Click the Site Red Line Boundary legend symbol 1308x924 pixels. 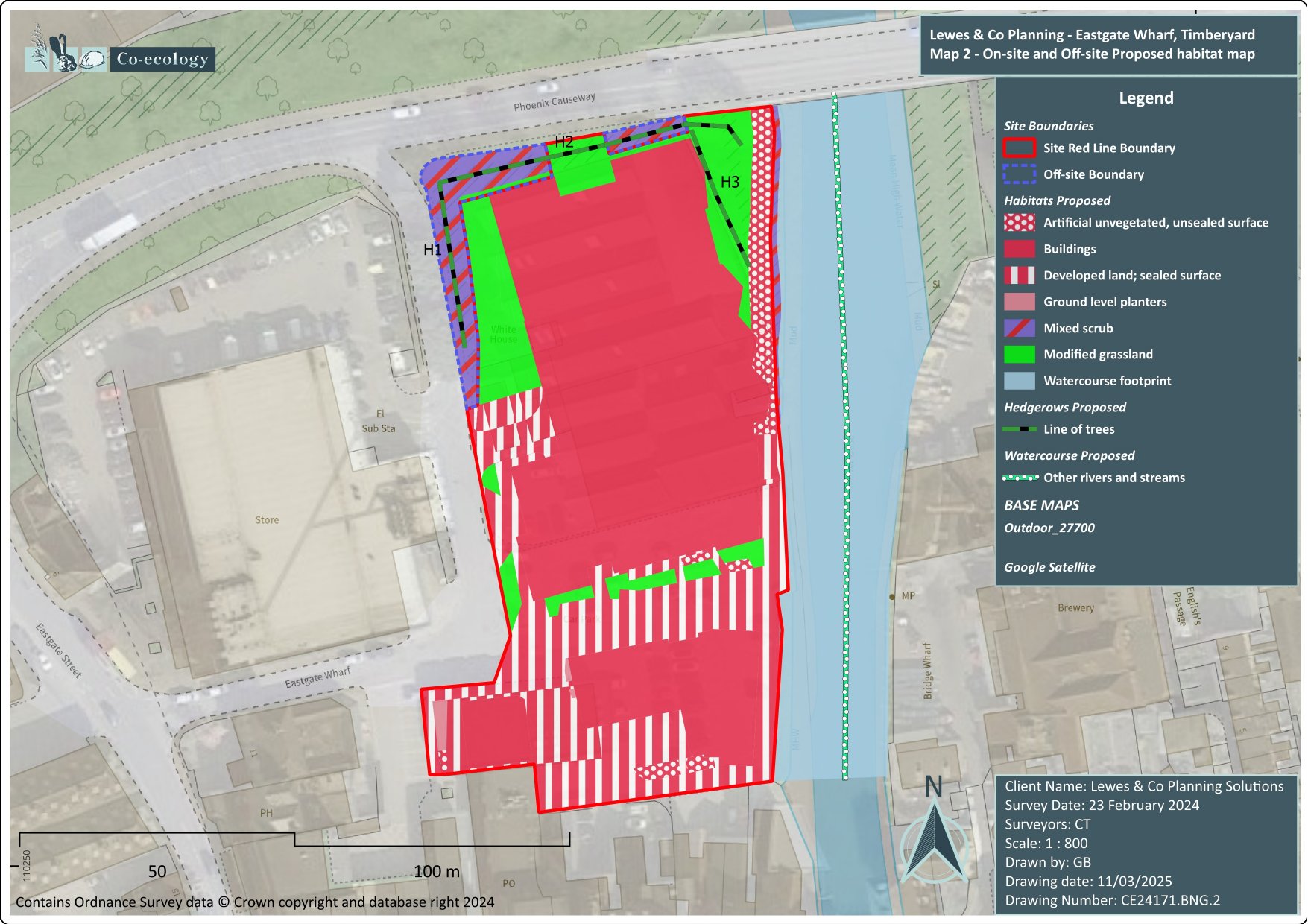1019,148
